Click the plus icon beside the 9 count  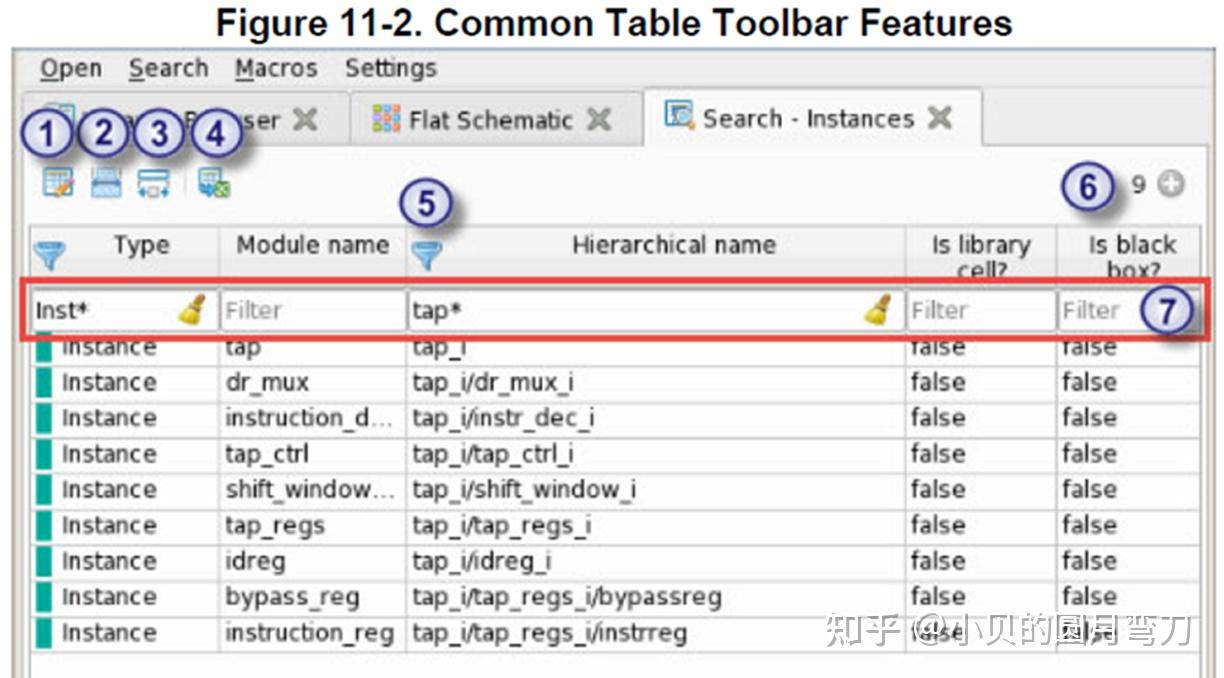pyautogui.click(x=1171, y=184)
